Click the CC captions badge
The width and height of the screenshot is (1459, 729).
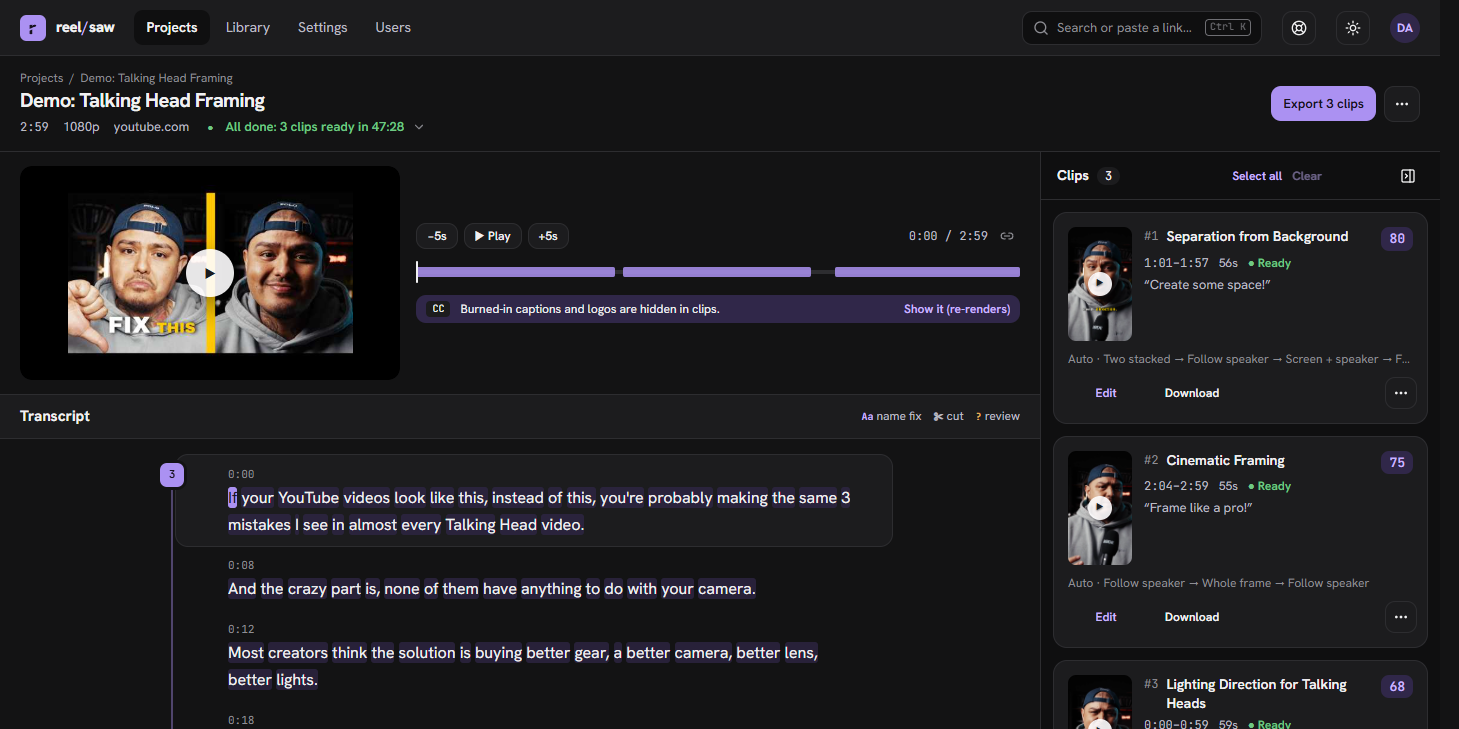click(x=437, y=309)
